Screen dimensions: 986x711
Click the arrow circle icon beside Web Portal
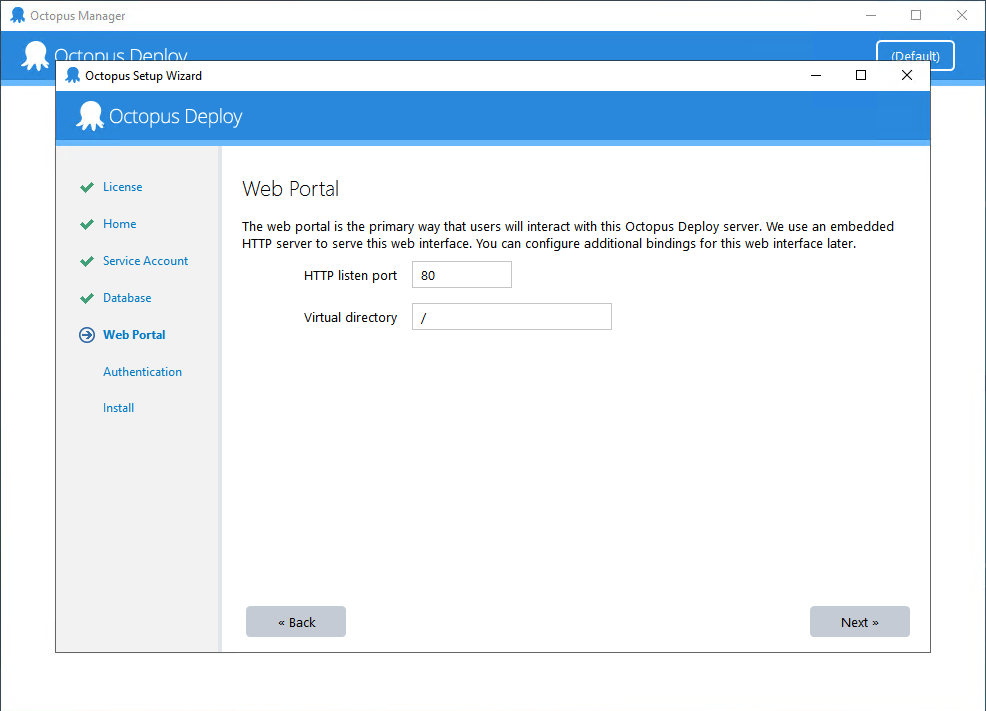coord(87,335)
